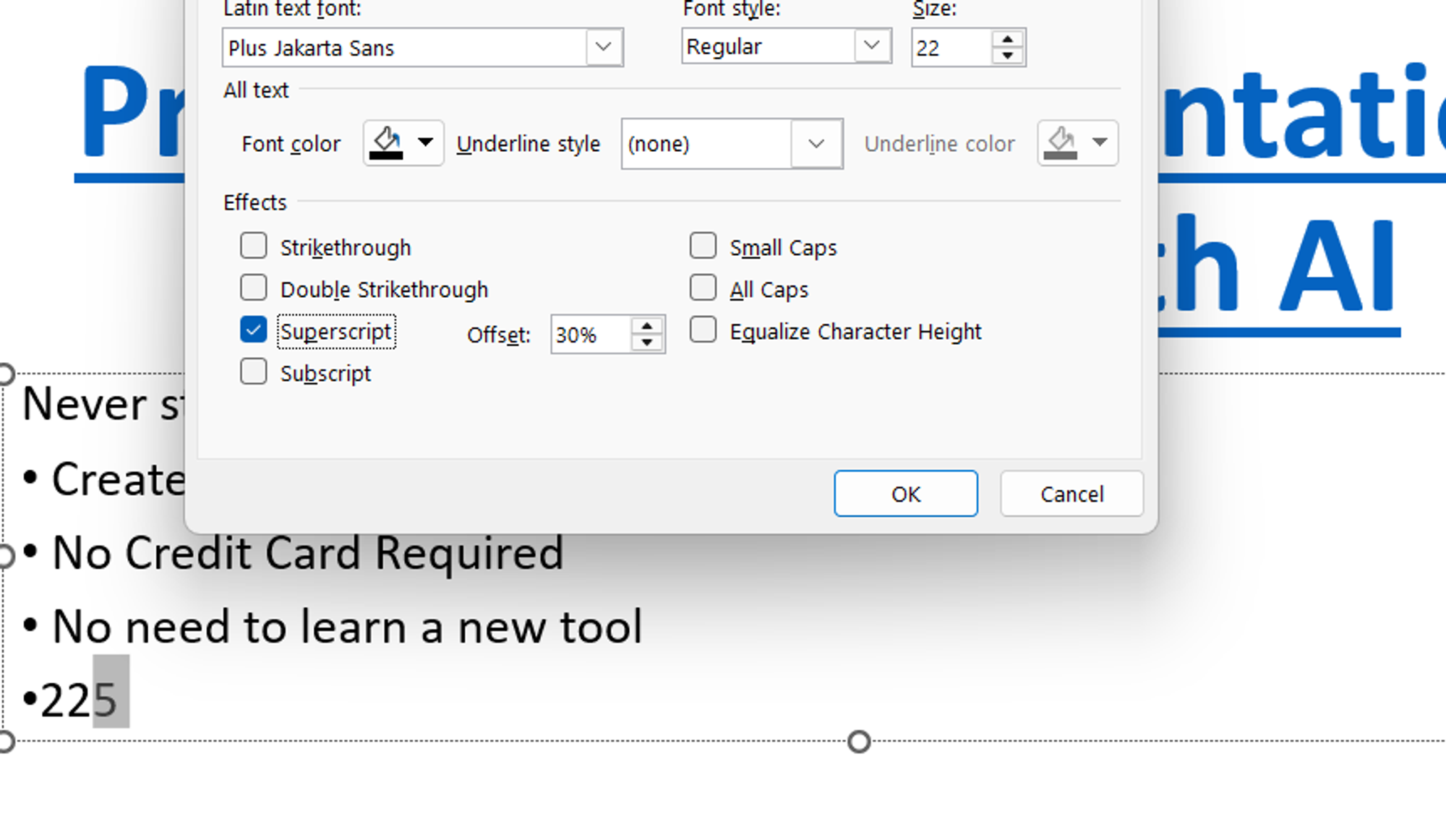Click the Cancel button to dismiss dialog

click(x=1071, y=494)
